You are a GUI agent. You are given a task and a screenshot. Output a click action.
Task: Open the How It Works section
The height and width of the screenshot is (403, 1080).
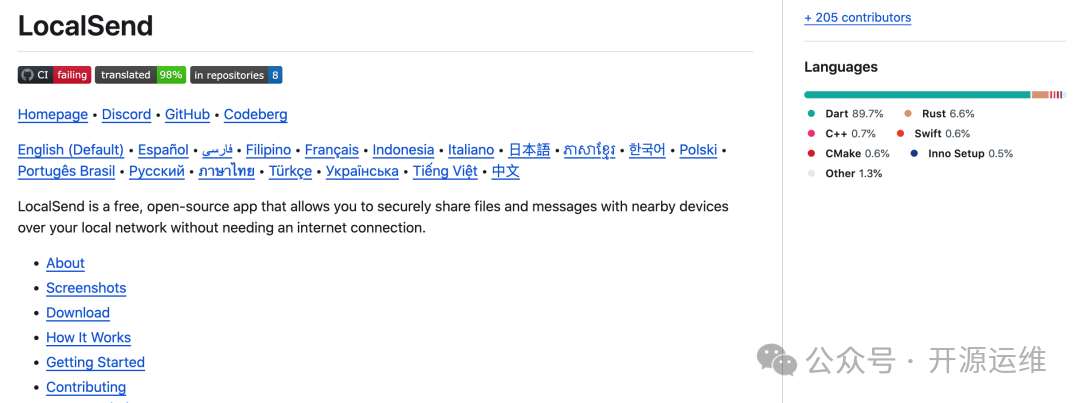click(88, 338)
